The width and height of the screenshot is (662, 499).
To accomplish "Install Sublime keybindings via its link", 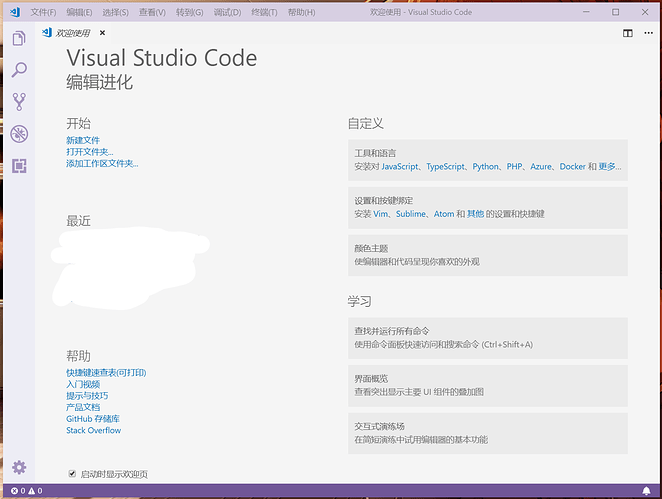I will (x=411, y=214).
